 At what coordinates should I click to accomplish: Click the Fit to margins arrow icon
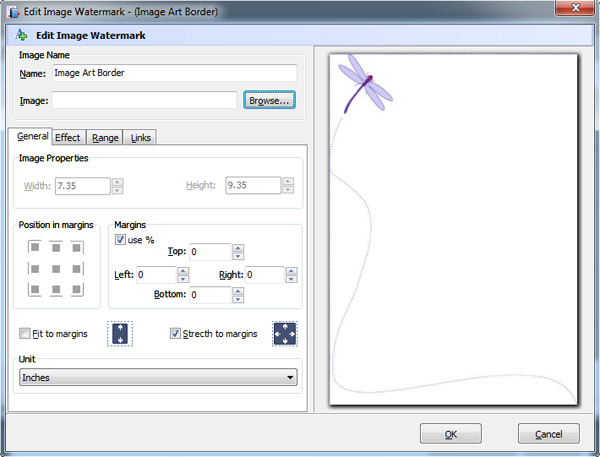click(120, 334)
